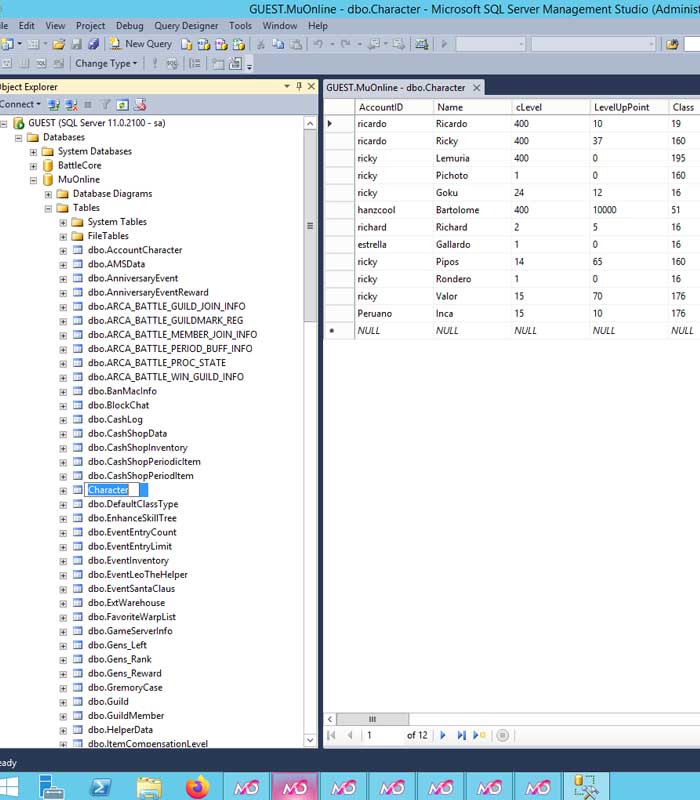700x800 pixels.
Task: Click the Undo arrow icon in toolbar
Action: (318, 44)
